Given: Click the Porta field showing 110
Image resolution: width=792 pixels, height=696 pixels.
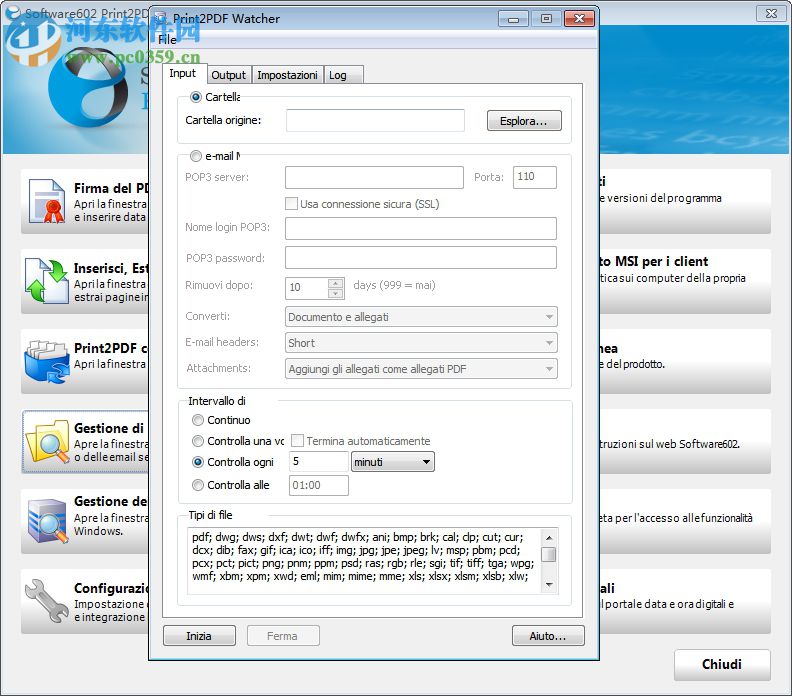Looking at the screenshot, I should click(x=535, y=177).
